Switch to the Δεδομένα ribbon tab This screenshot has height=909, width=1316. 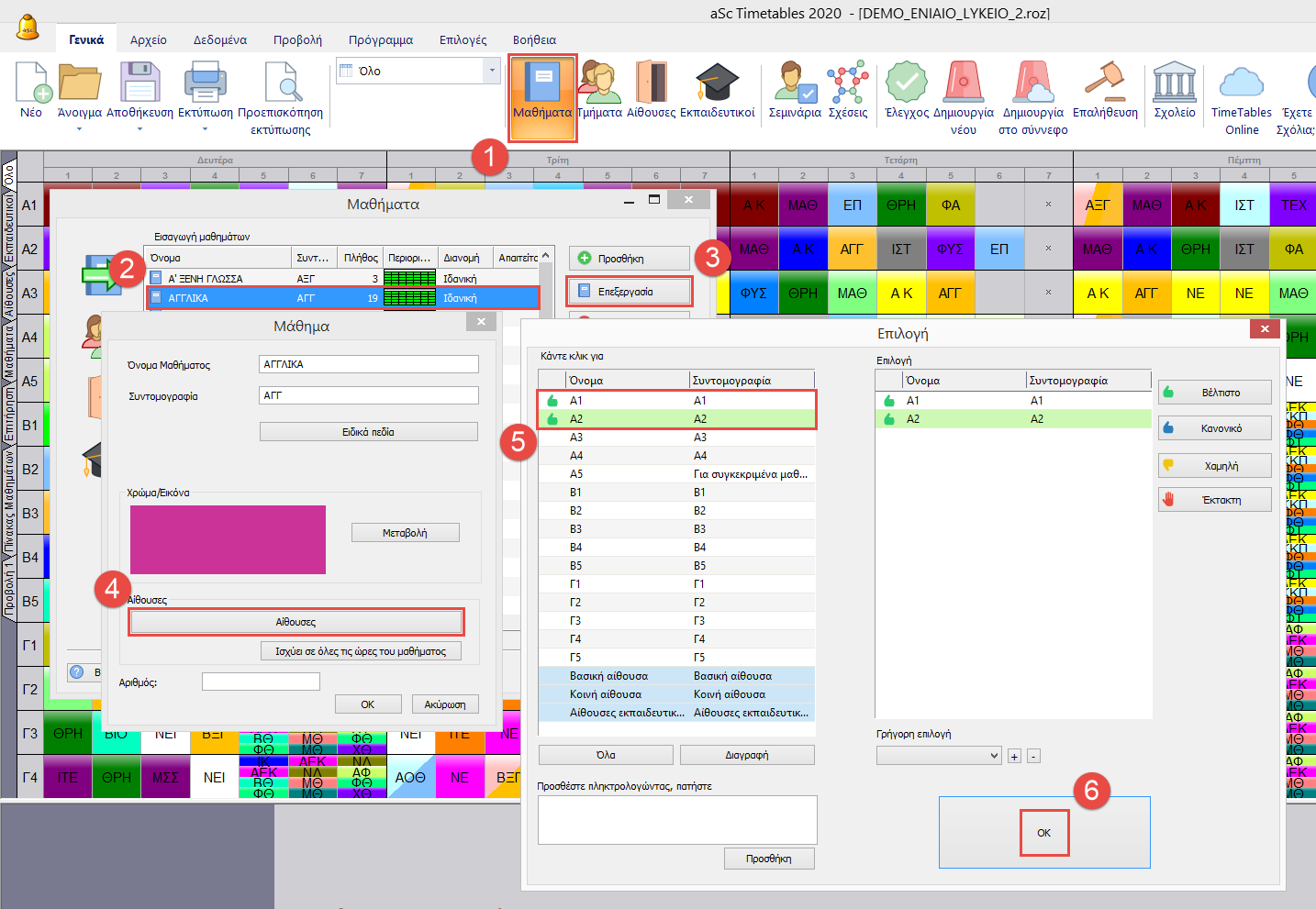(x=219, y=39)
